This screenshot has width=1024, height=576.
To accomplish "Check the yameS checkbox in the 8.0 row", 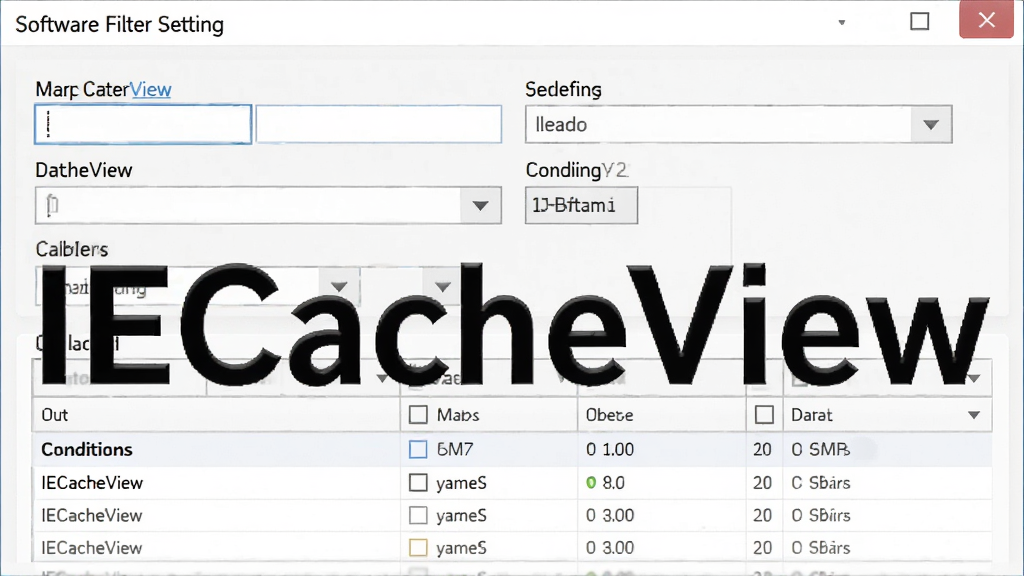I will [x=418, y=483].
